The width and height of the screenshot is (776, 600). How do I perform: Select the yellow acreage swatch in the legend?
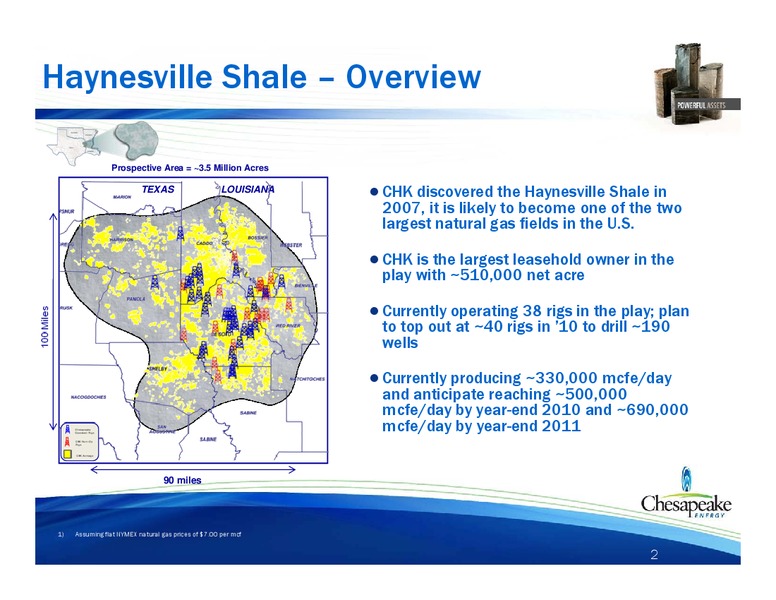68,453
